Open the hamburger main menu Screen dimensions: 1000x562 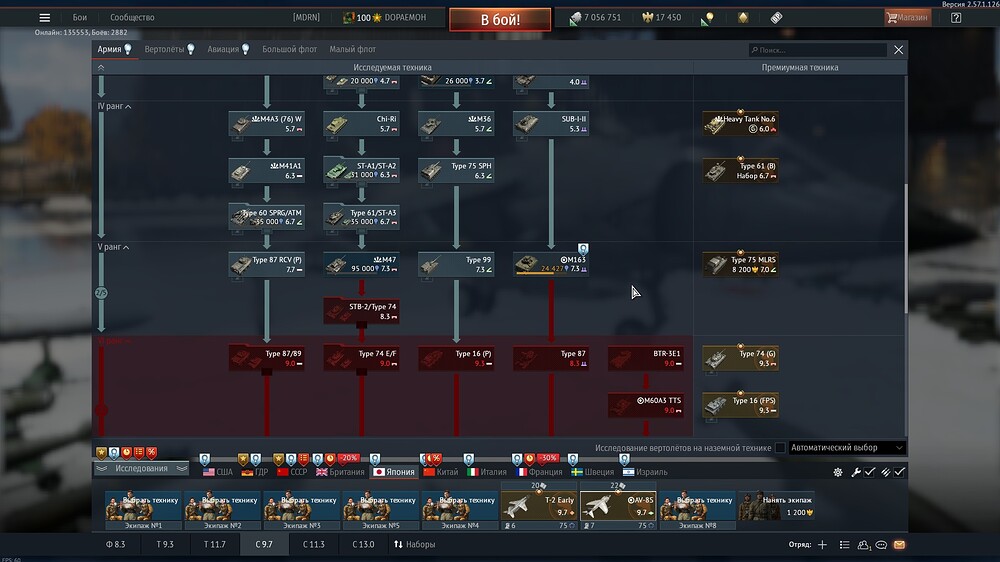pyautogui.click(x=44, y=17)
